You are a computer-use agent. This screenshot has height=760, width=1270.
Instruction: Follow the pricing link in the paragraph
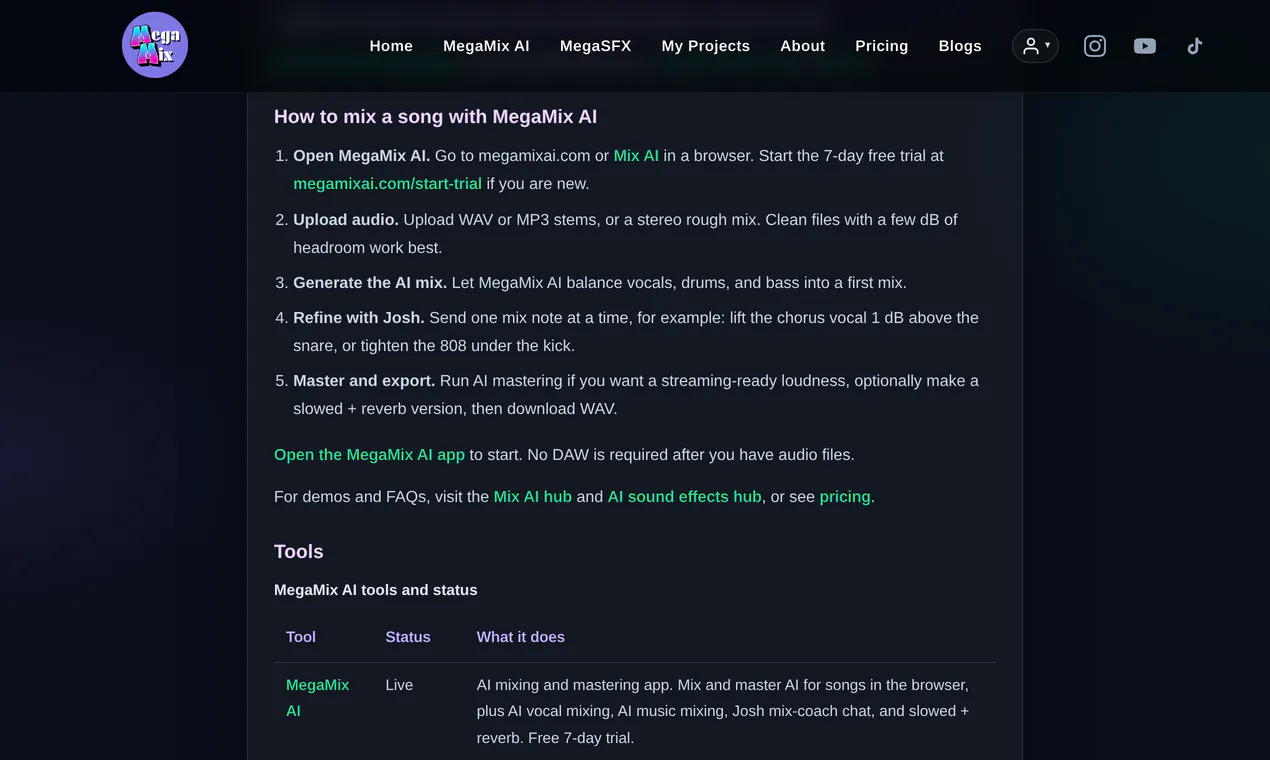coord(845,497)
